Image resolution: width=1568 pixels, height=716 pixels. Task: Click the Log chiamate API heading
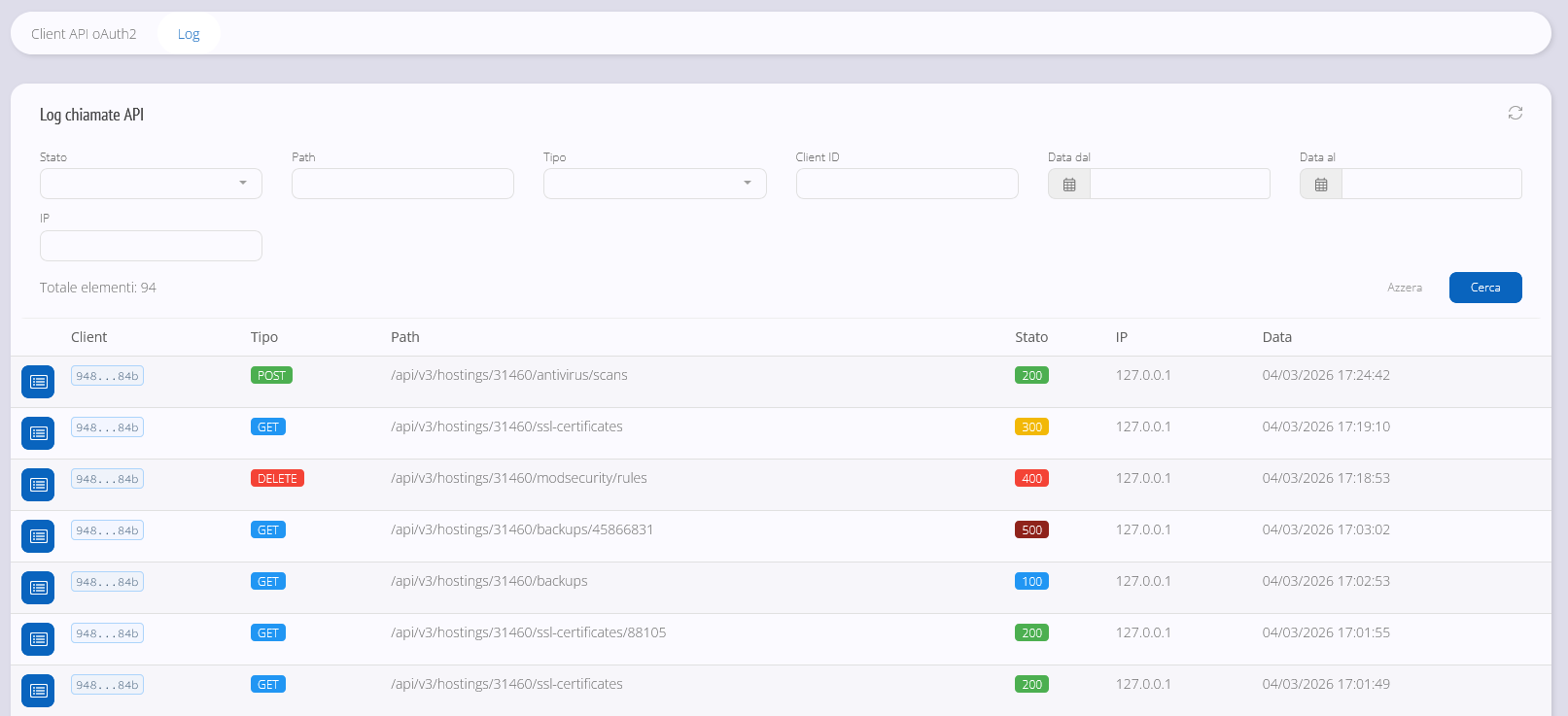click(x=91, y=115)
